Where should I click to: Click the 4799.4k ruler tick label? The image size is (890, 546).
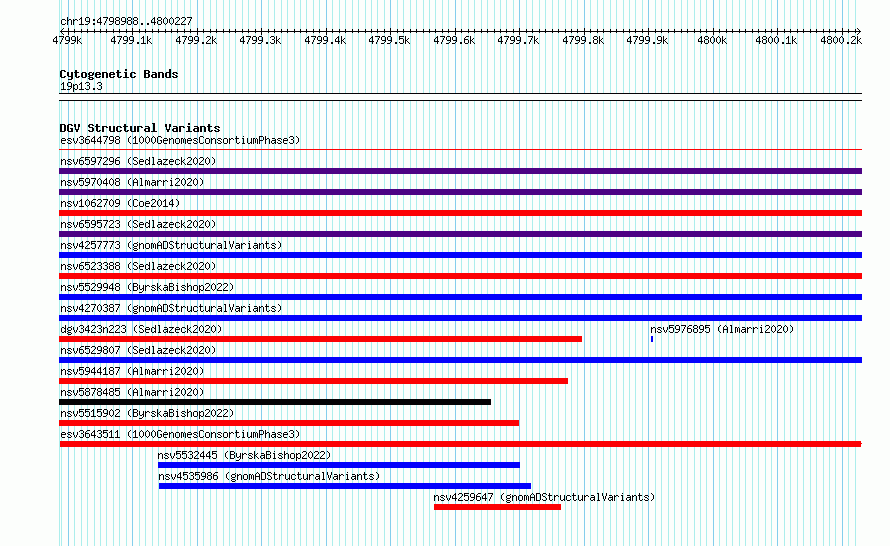pos(325,40)
